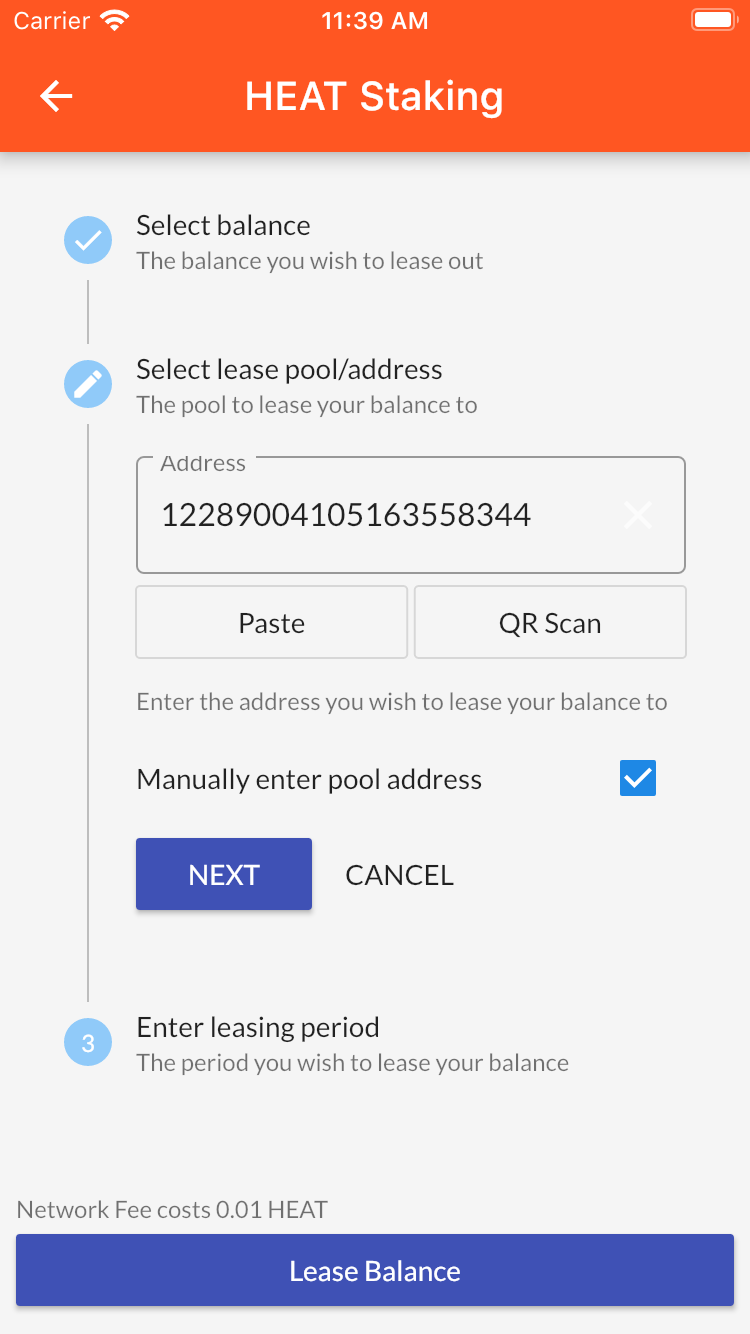
Task: Click the step 3 circle icon
Action: coord(88,1042)
